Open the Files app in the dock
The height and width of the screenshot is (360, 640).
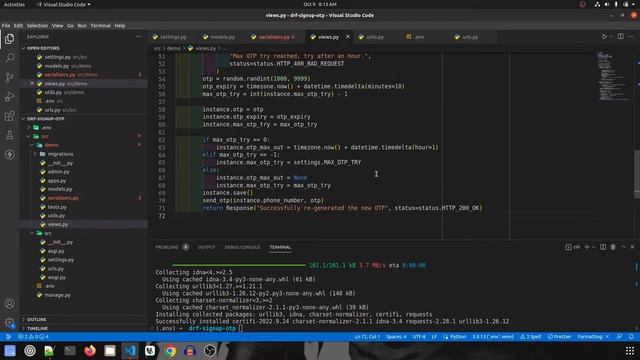click(110, 351)
